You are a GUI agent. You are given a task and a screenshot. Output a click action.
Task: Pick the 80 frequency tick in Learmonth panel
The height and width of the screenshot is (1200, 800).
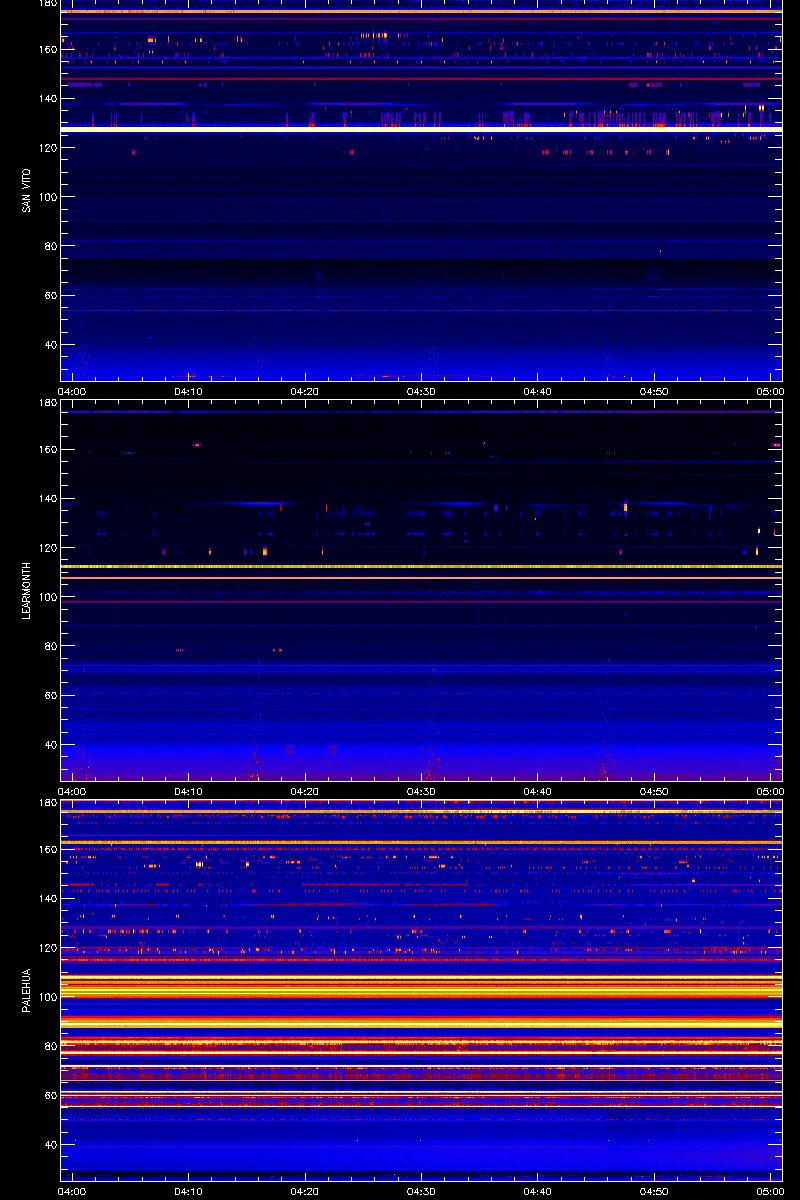(52, 646)
